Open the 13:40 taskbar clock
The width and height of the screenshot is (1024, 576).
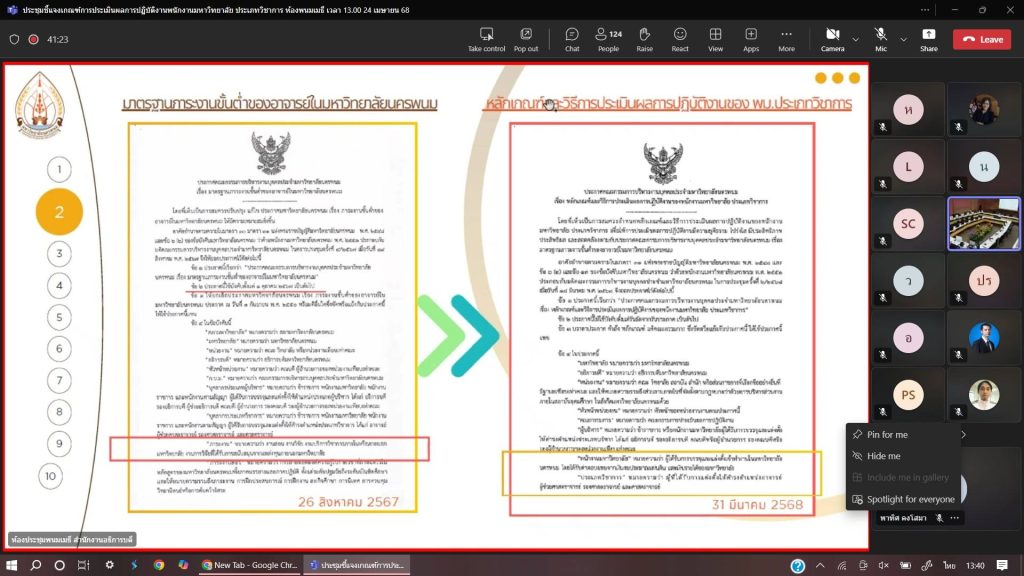pyautogui.click(x=975, y=566)
